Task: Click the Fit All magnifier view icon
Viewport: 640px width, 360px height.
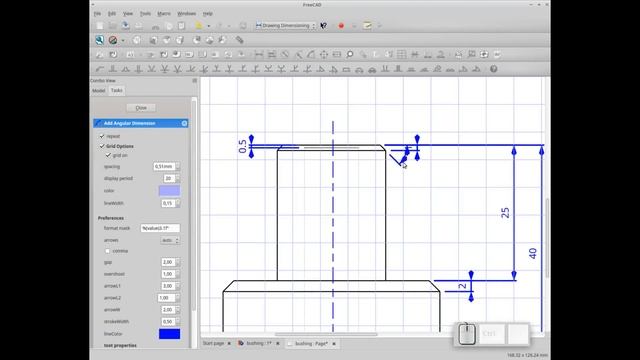Action: [x=100, y=40]
